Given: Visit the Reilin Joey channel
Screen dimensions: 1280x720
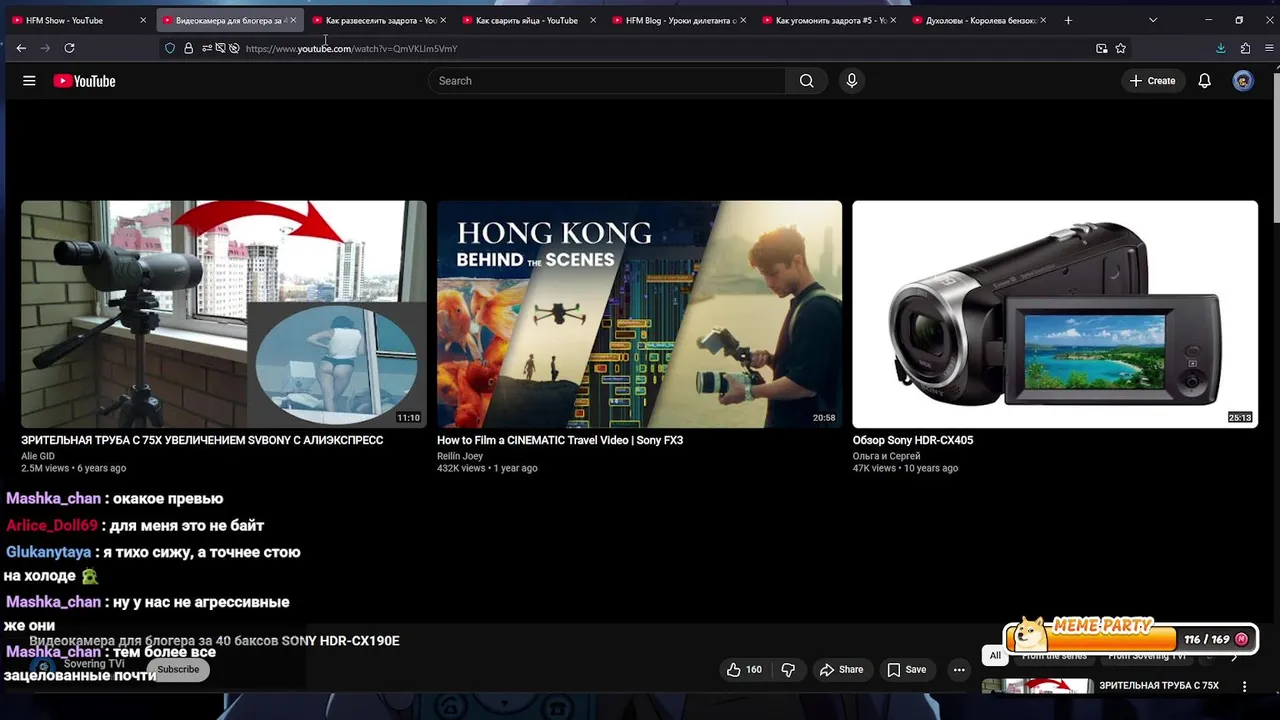Looking at the screenshot, I should tap(460, 456).
